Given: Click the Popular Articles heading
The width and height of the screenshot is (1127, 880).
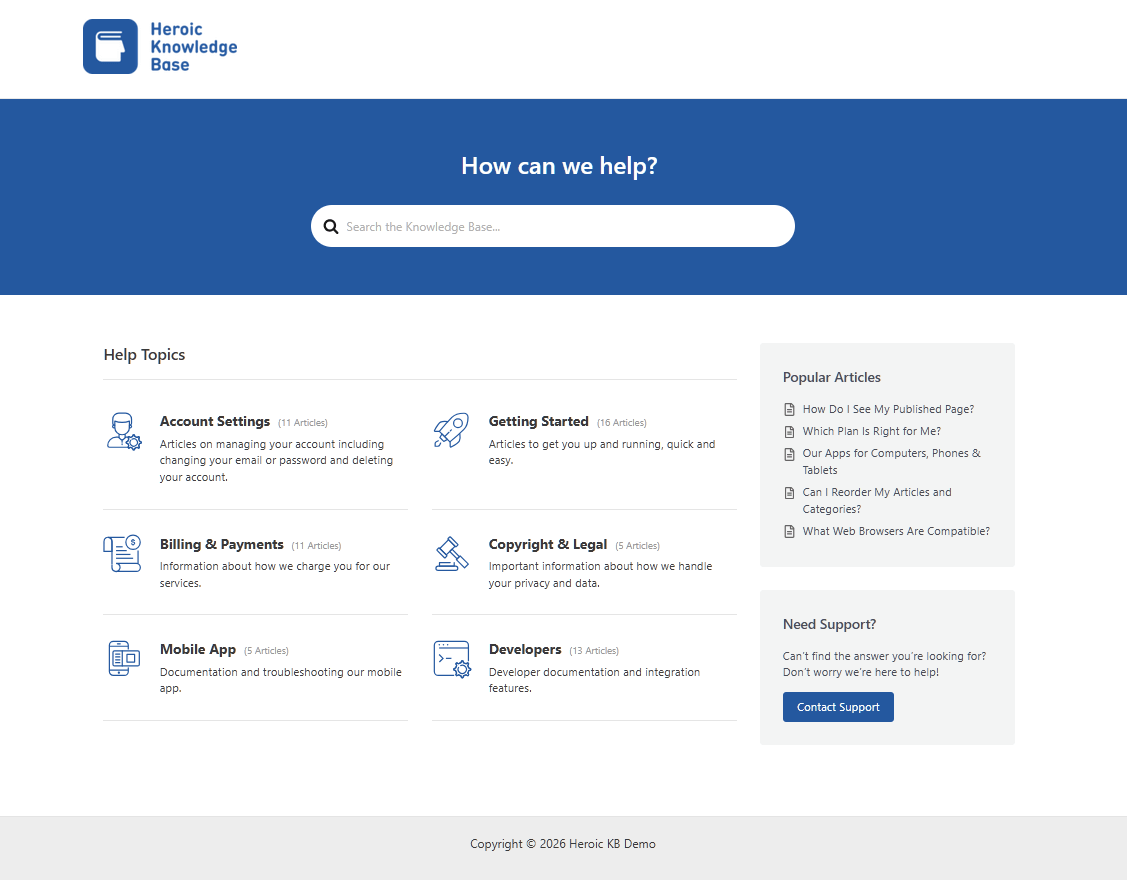Looking at the screenshot, I should point(832,377).
